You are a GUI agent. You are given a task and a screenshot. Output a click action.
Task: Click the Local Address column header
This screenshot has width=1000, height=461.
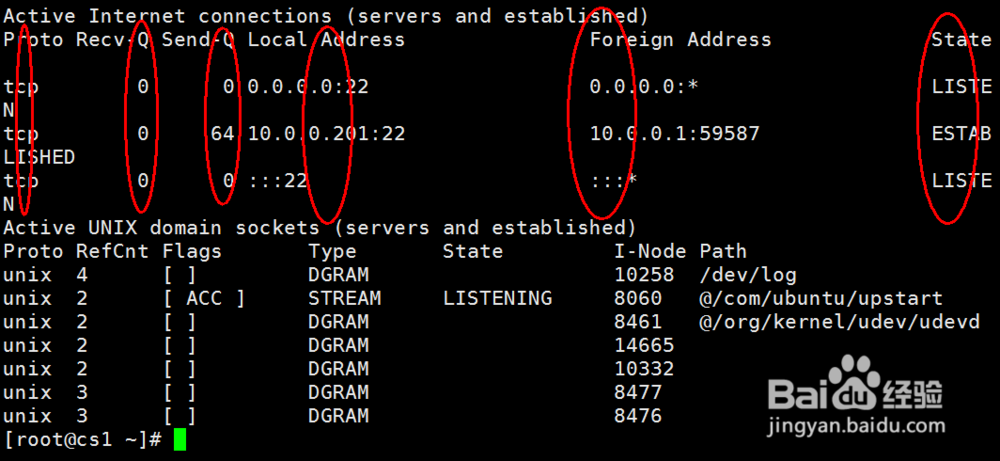pyautogui.click(x=326, y=40)
